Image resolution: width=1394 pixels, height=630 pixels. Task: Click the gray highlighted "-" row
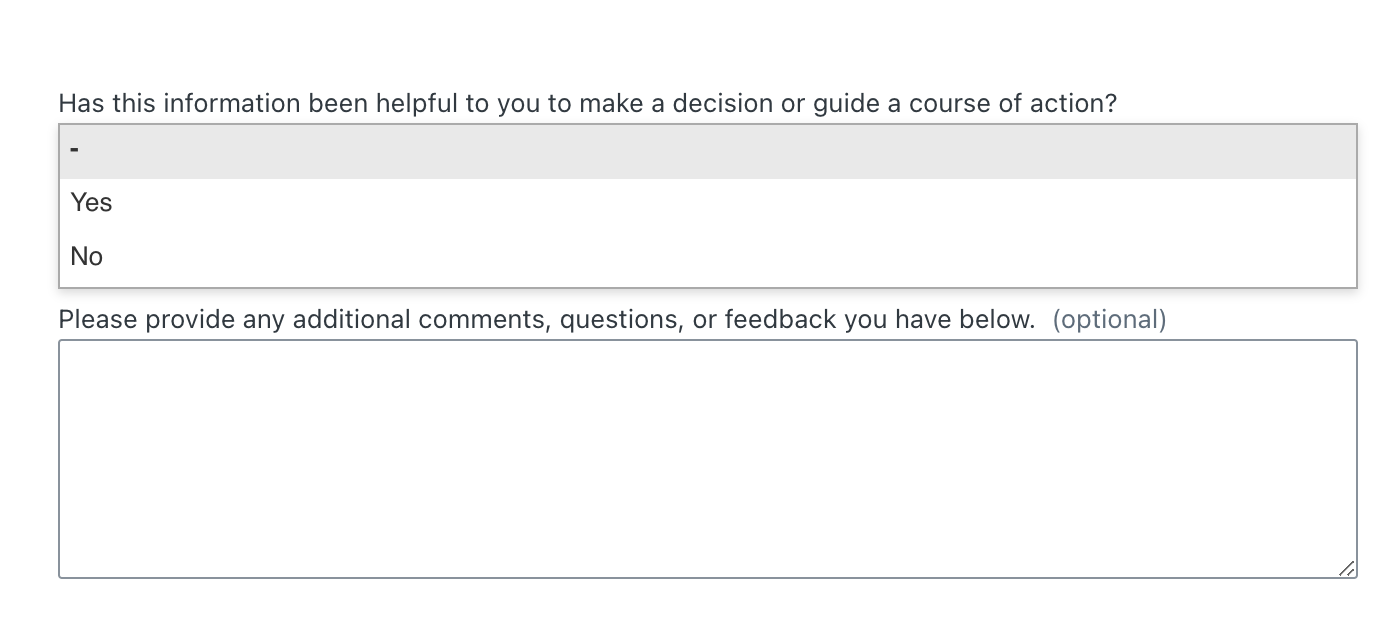(707, 152)
